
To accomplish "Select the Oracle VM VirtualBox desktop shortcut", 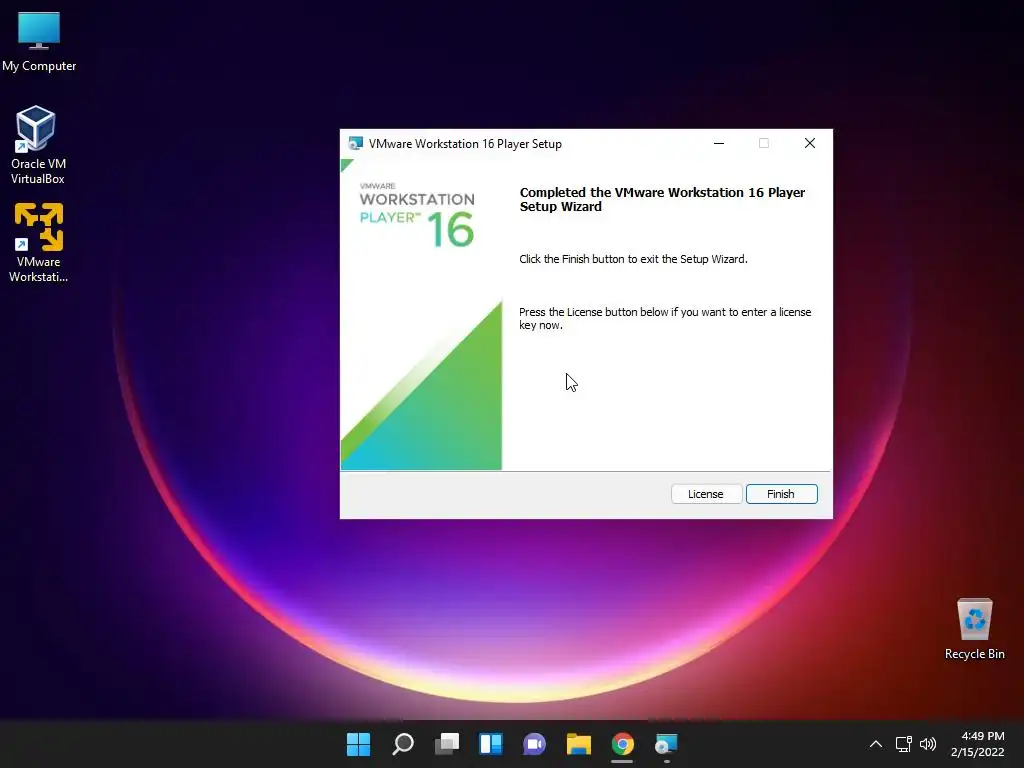I will 37,145.
